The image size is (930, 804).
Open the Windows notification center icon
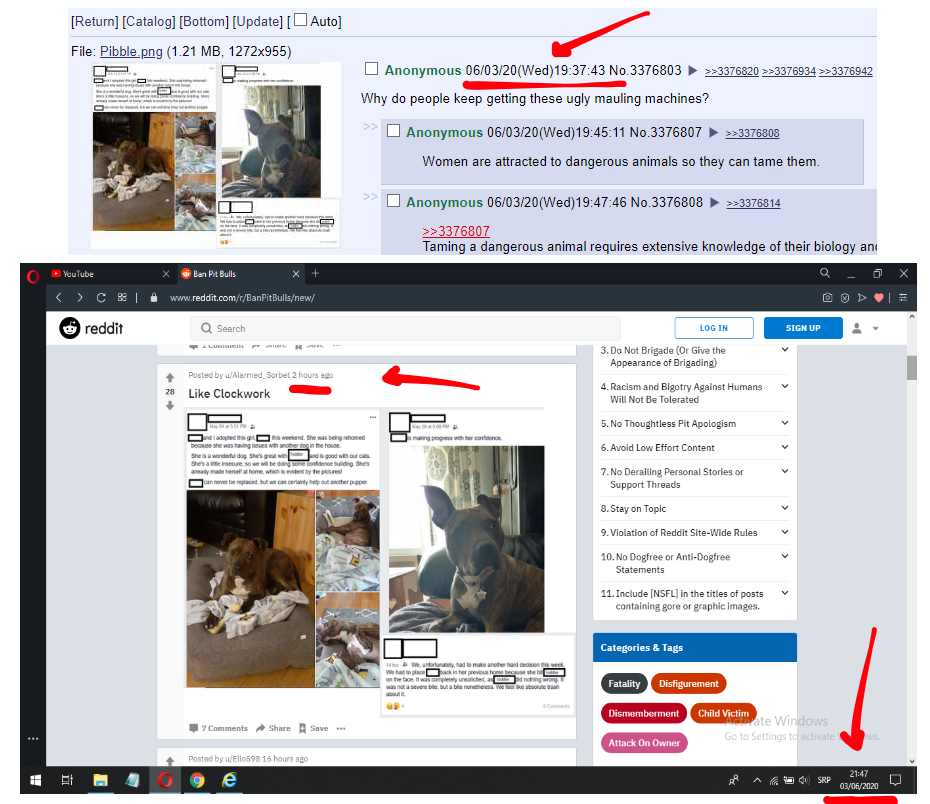click(896, 780)
